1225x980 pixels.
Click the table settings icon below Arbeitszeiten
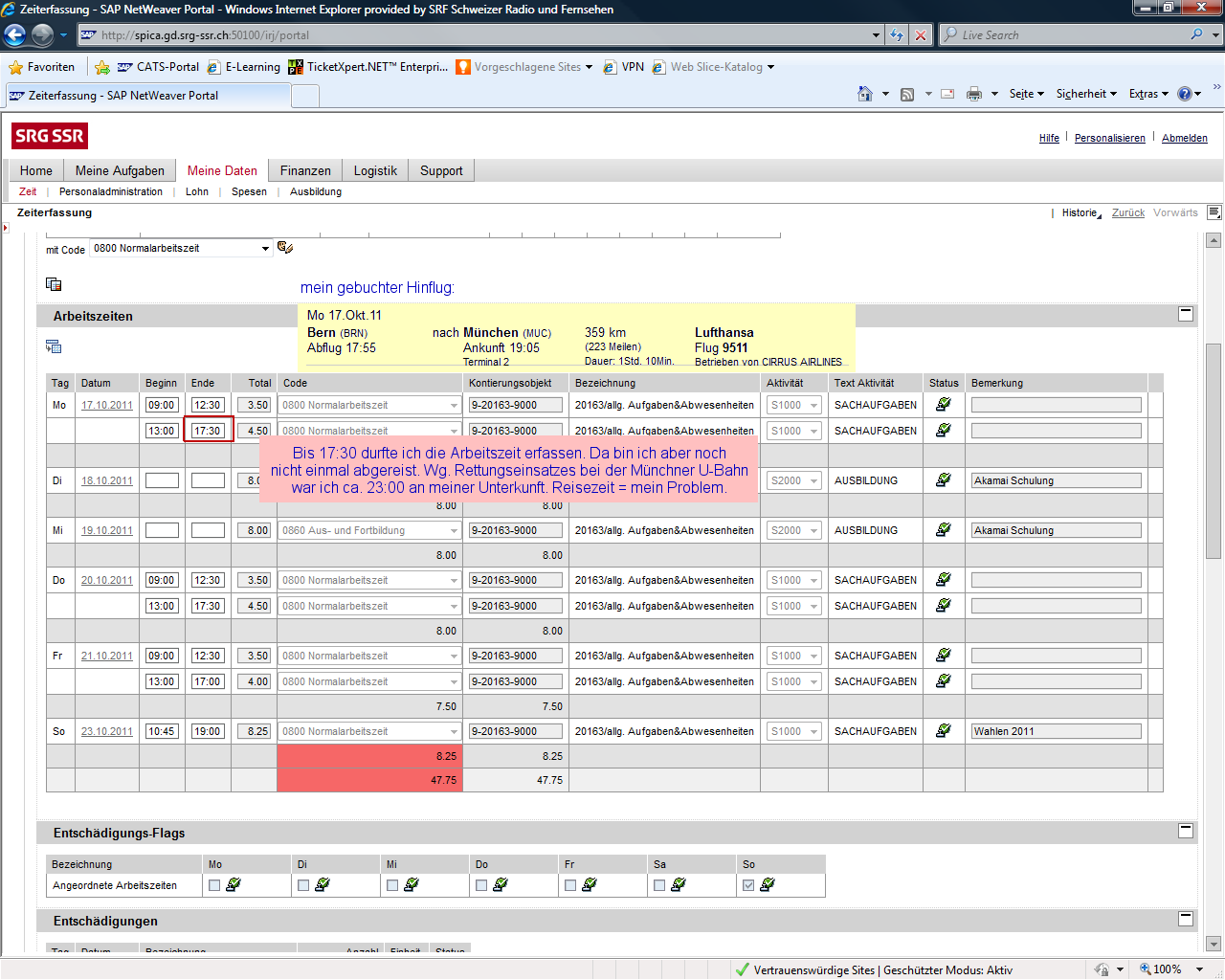click(54, 346)
